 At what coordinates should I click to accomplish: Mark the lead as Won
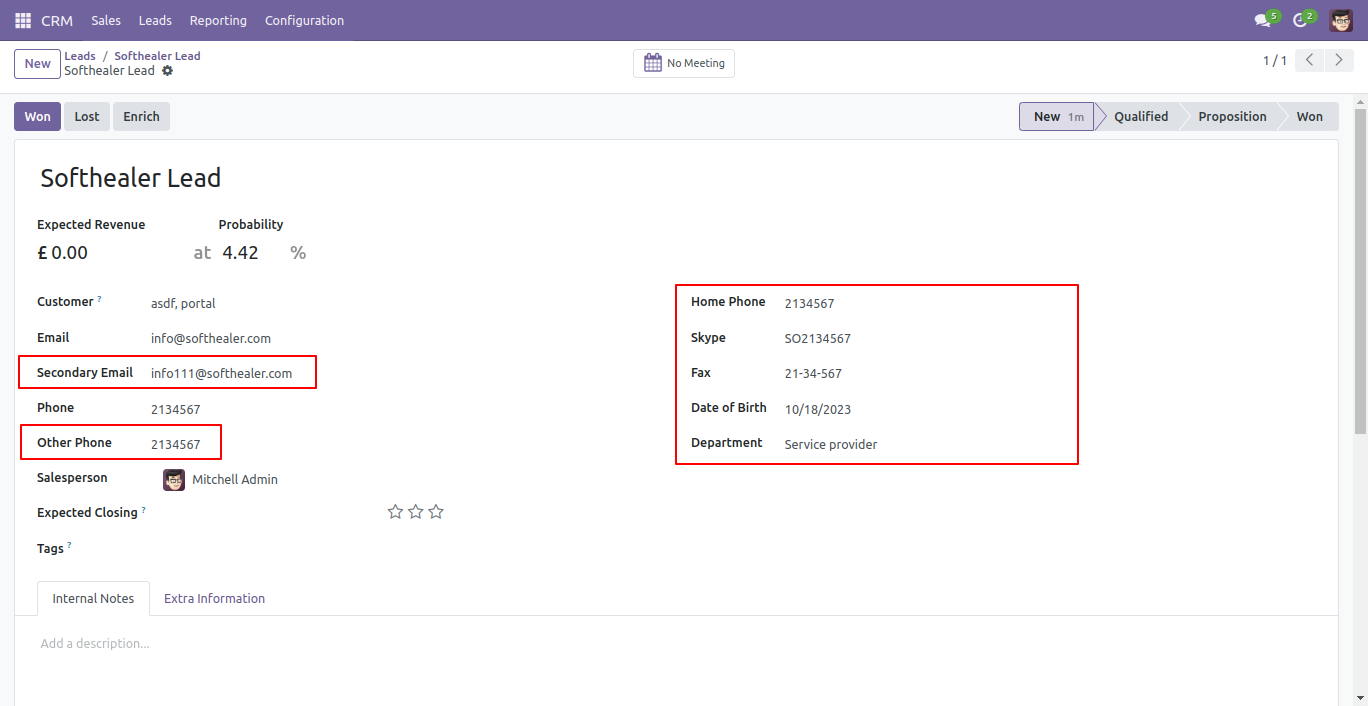click(x=37, y=117)
